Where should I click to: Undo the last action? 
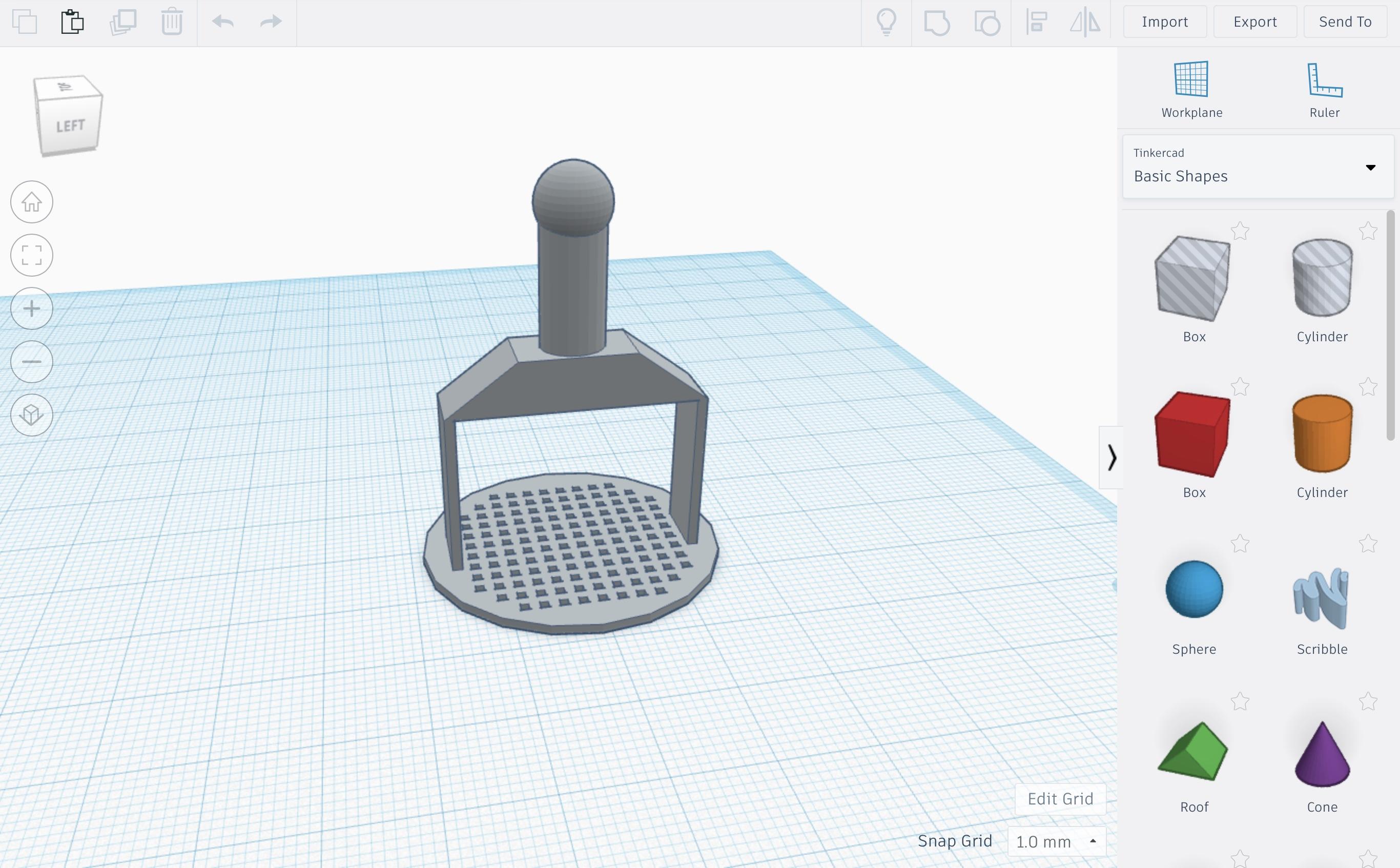tap(223, 22)
